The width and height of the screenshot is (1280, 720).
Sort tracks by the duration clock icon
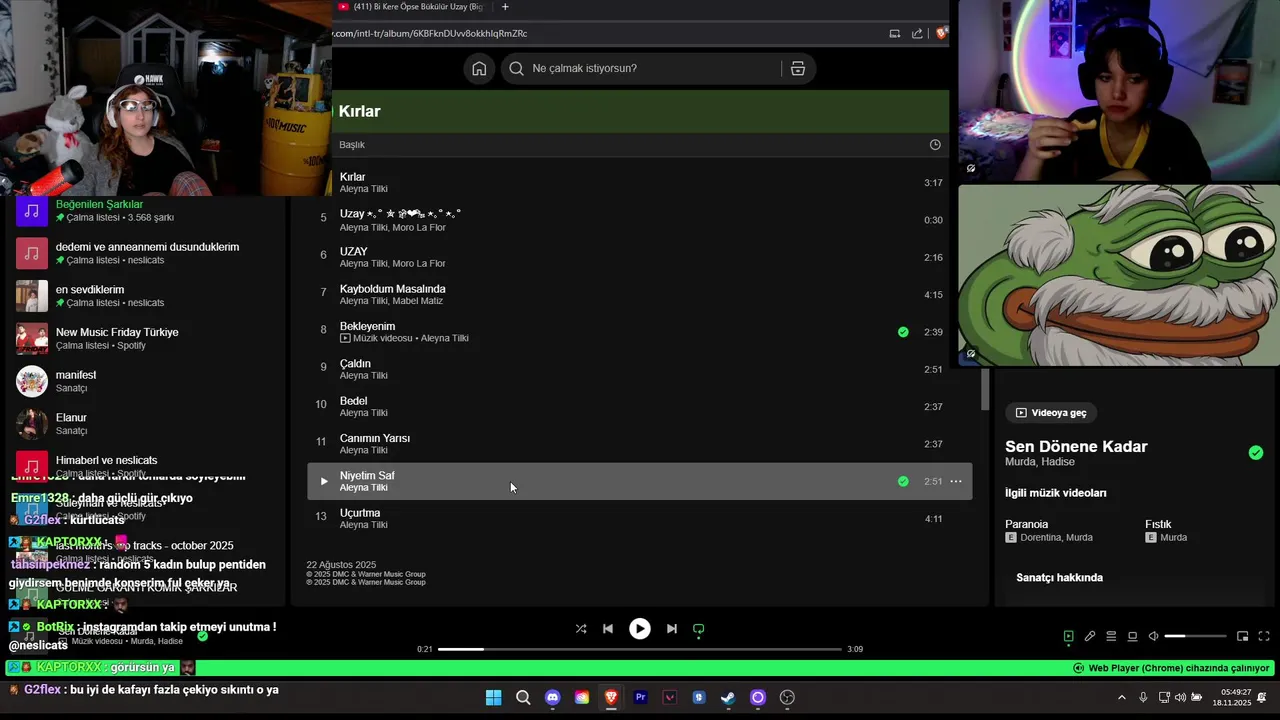pyautogui.click(x=935, y=145)
